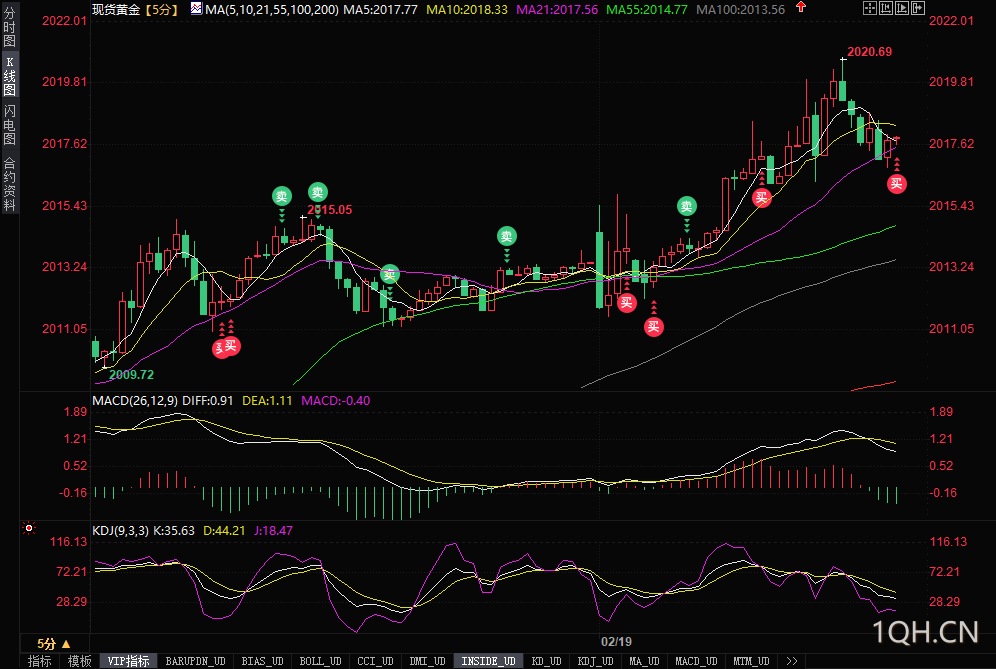Switch to 闪电图 view in left sidebar
This screenshot has width=996, height=669.
point(10,125)
